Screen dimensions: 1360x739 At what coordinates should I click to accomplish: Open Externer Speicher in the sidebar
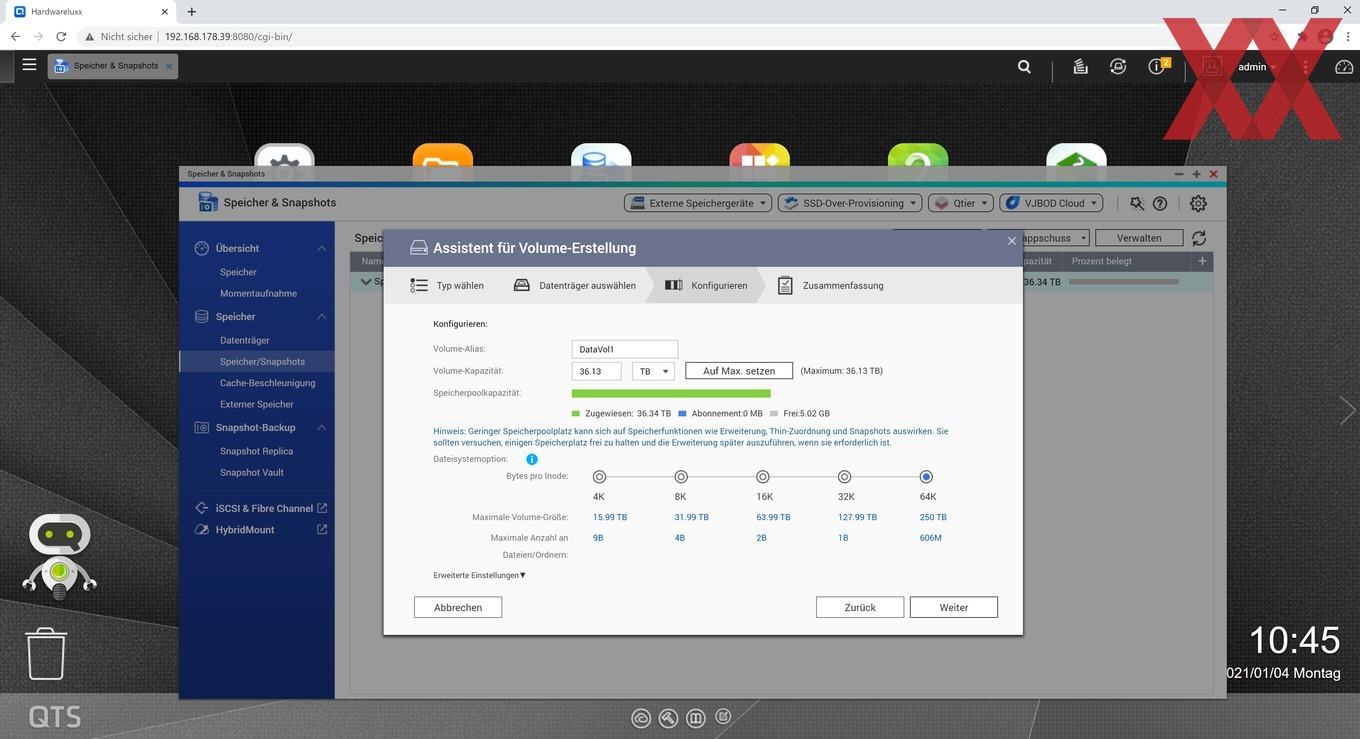[x=257, y=404]
